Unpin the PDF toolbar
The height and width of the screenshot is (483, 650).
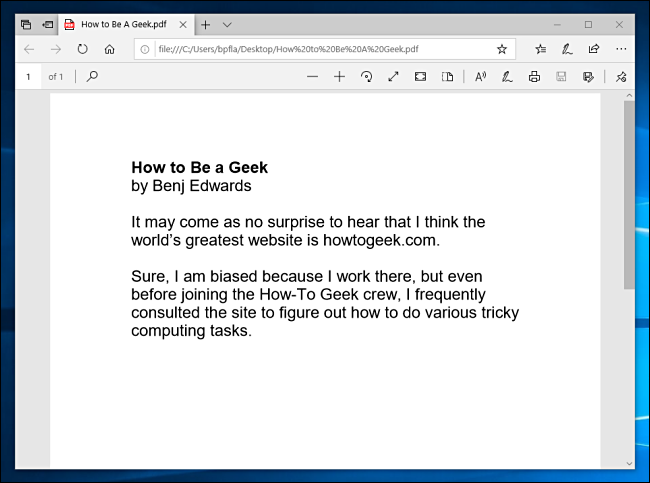tap(621, 77)
